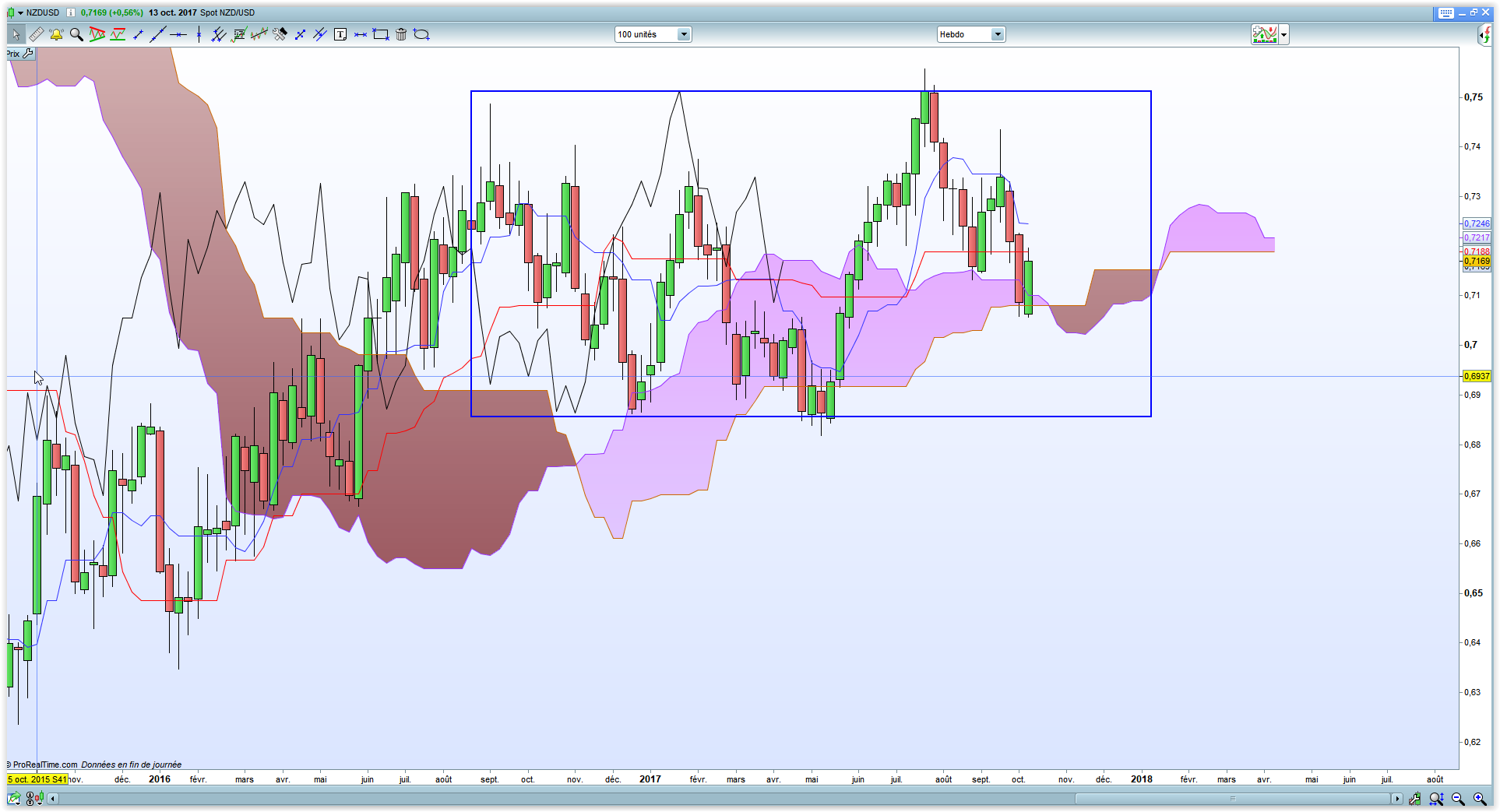
Task: Click the horizontal zoom fit icon
Action: [1437, 799]
